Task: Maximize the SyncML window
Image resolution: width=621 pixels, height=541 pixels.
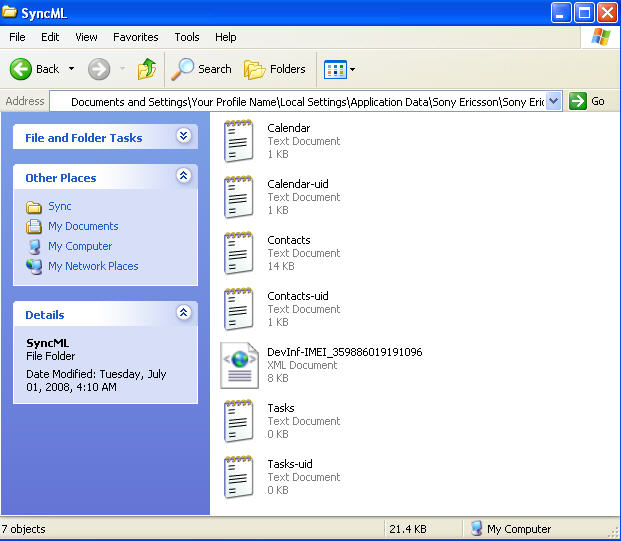Action: point(584,13)
